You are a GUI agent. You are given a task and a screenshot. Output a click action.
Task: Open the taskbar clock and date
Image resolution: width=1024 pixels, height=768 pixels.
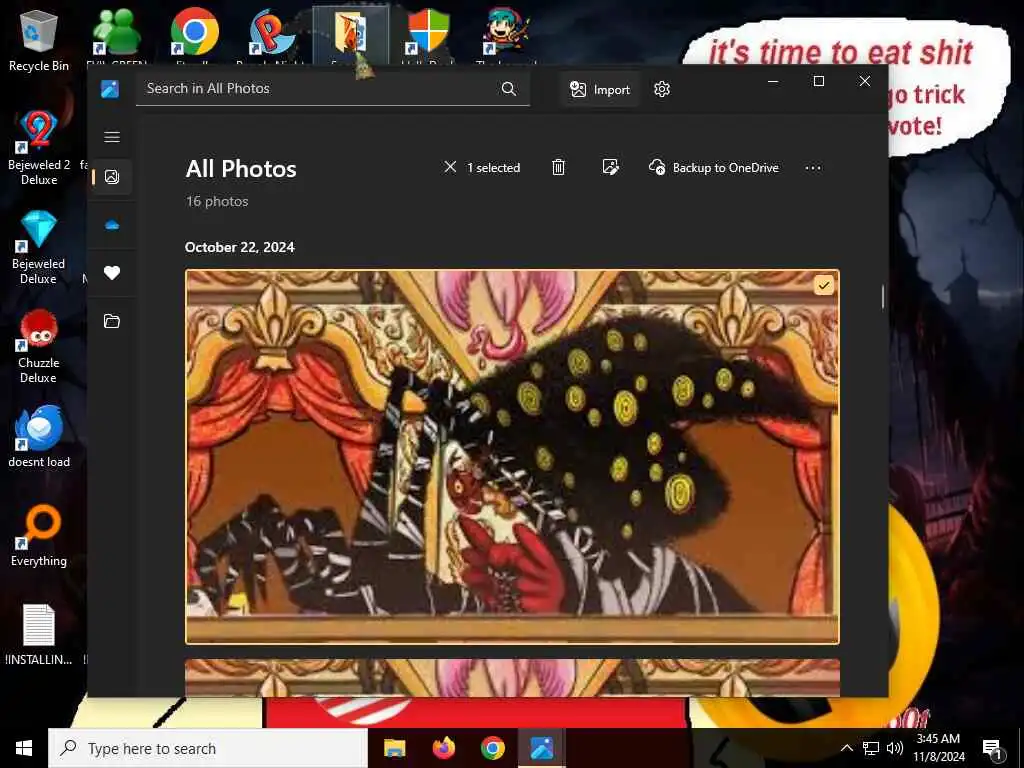tap(938, 748)
